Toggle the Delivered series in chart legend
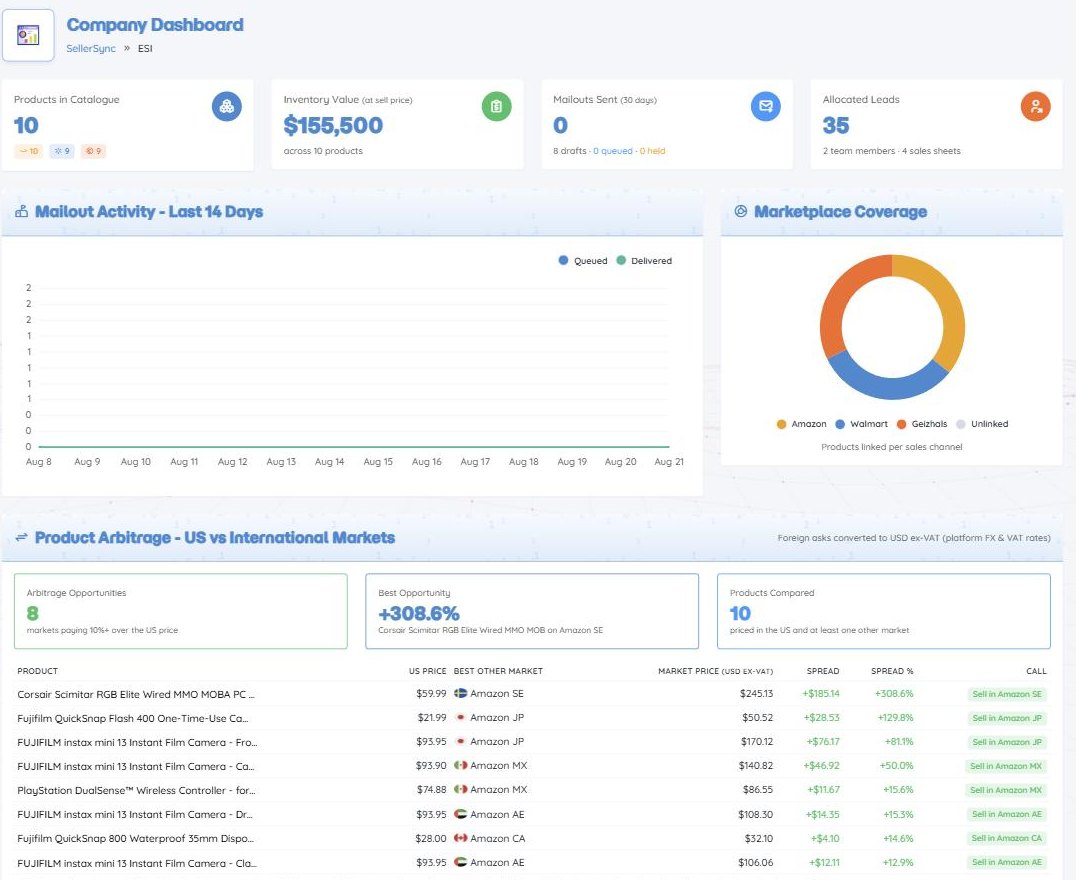This screenshot has width=1076, height=880. [644, 261]
